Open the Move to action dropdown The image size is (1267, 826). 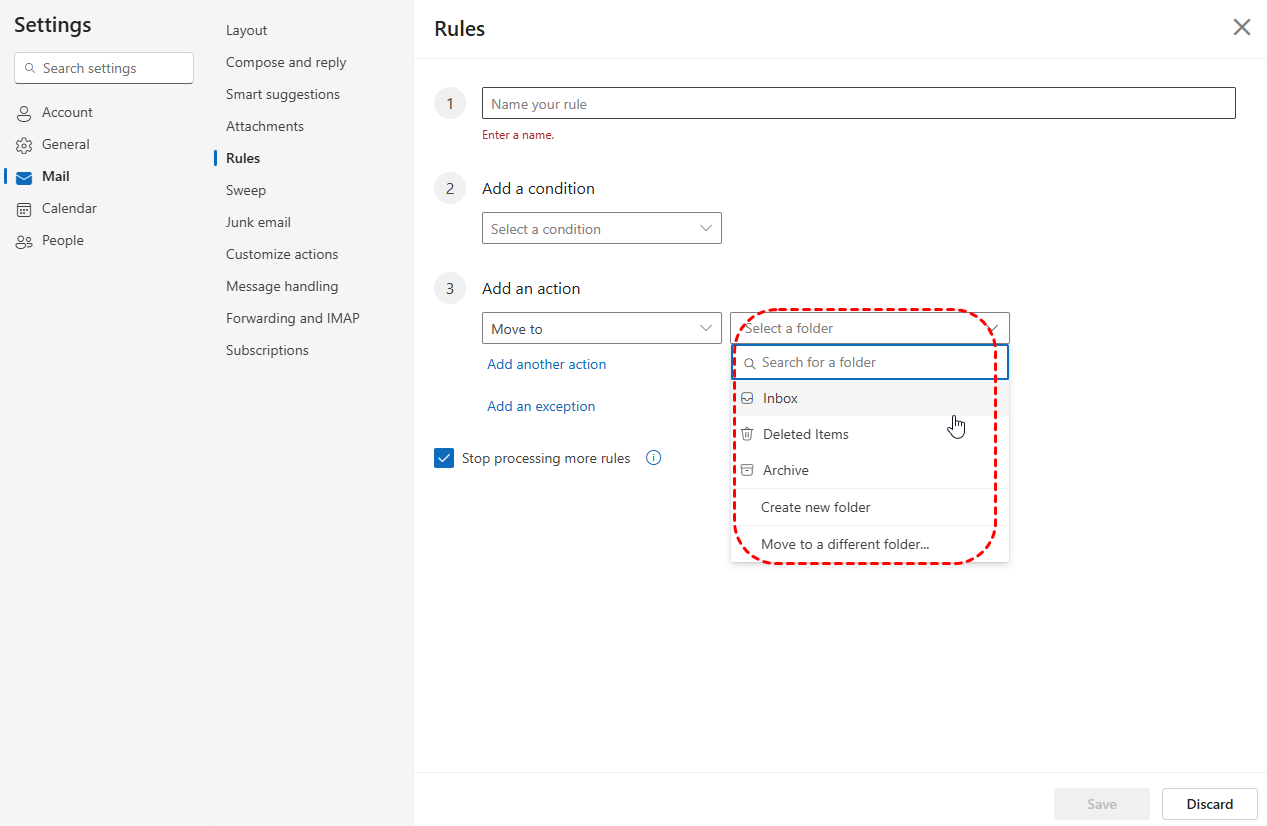click(x=601, y=328)
